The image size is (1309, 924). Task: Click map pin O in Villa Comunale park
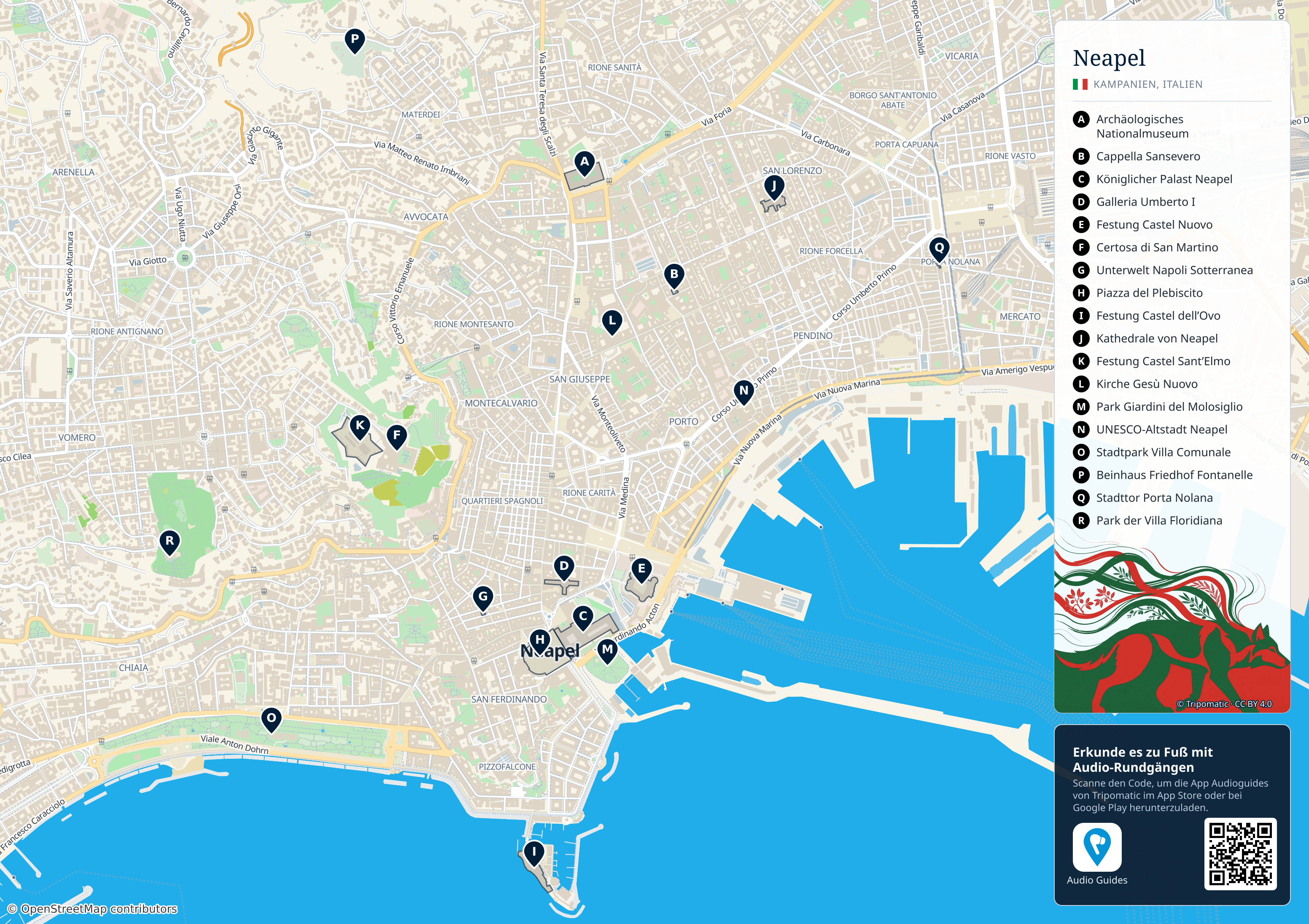point(272,720)
